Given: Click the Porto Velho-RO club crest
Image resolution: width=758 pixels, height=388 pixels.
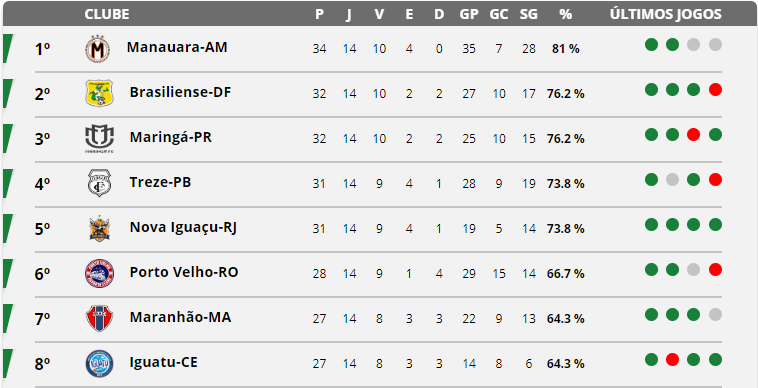Looking at the screenshot, I should [99, 273].
